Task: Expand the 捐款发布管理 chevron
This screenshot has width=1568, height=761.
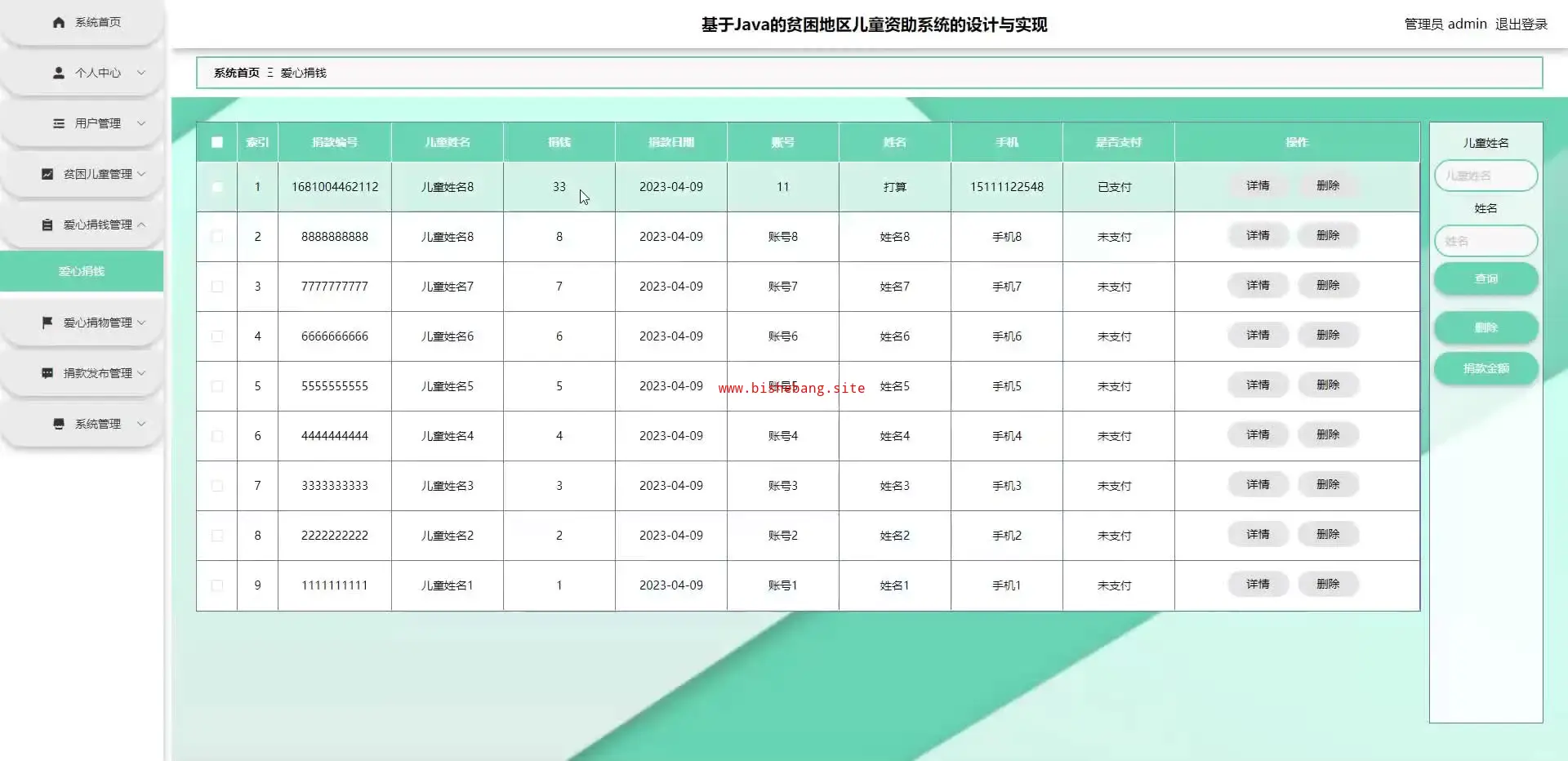Action: pos(141,373)
